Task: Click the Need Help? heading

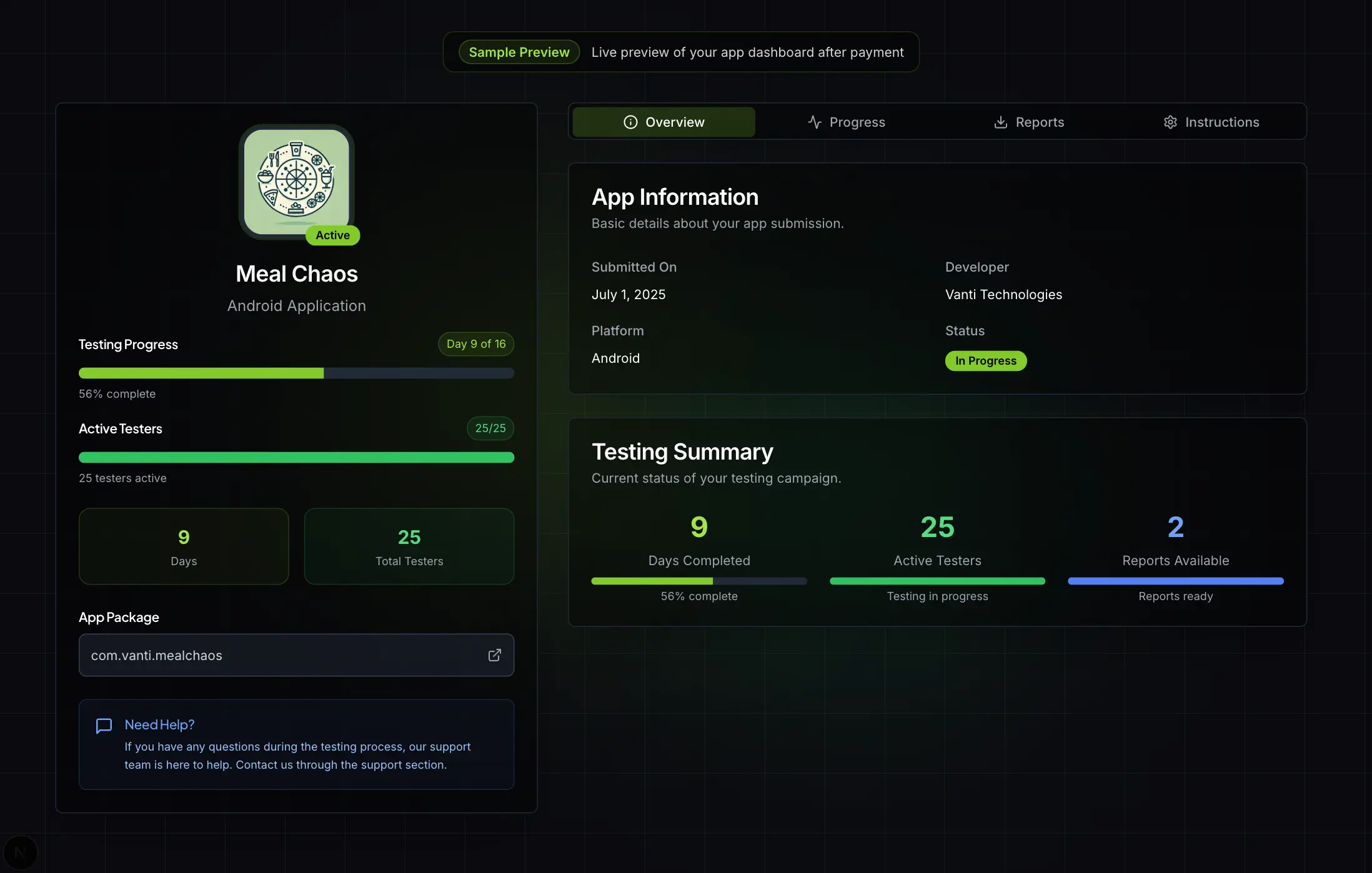Action: pyautogui.click(x=159, y=724)
